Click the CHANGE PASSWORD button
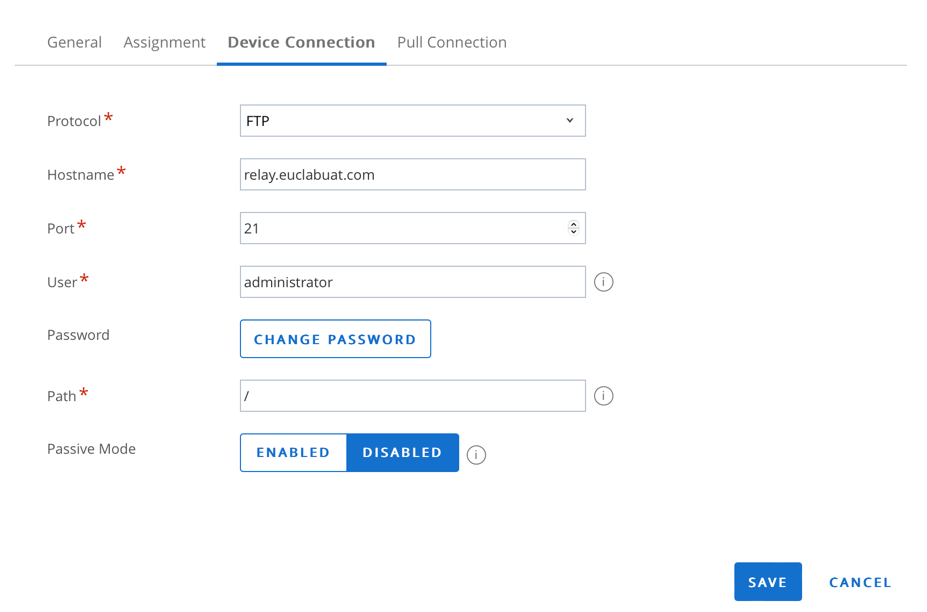Screen dimensions: 927x612 pyautogui.click(x=334, y=338)
